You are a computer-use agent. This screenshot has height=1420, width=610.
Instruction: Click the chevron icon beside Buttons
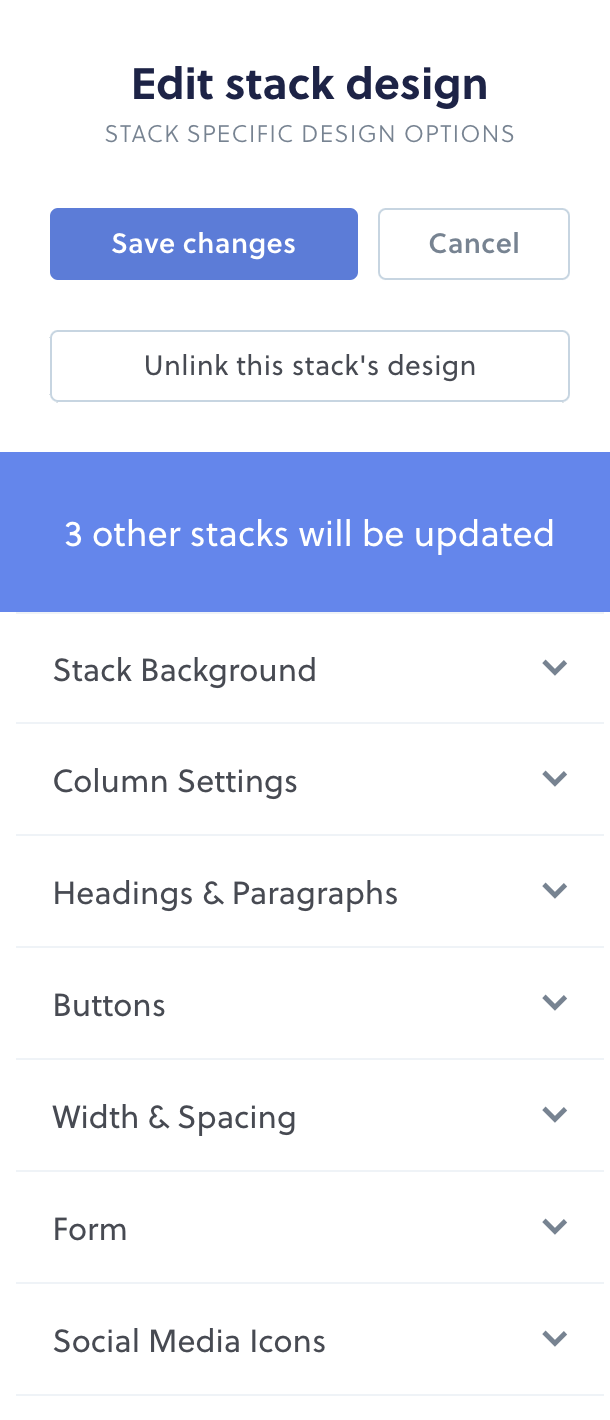(555, 1003)
